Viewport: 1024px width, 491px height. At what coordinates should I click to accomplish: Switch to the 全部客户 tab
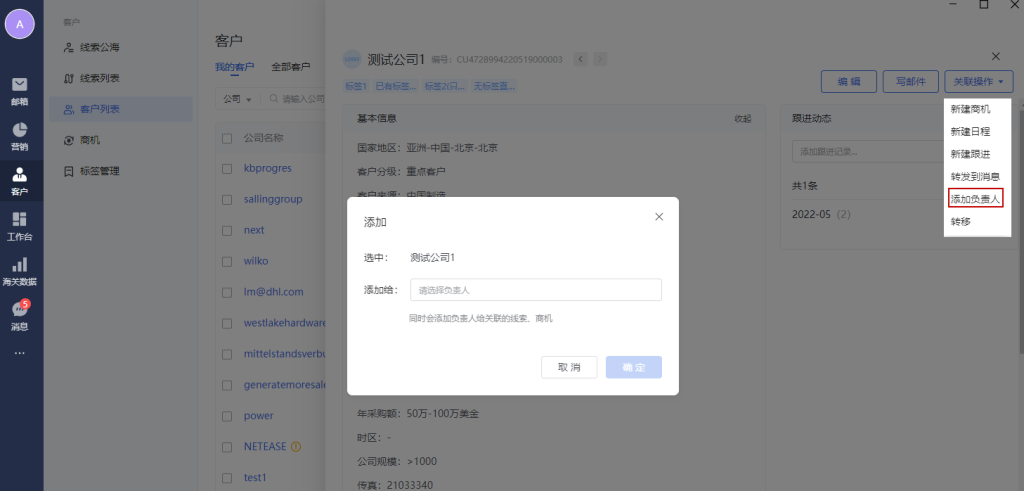[x=290, y=67]
